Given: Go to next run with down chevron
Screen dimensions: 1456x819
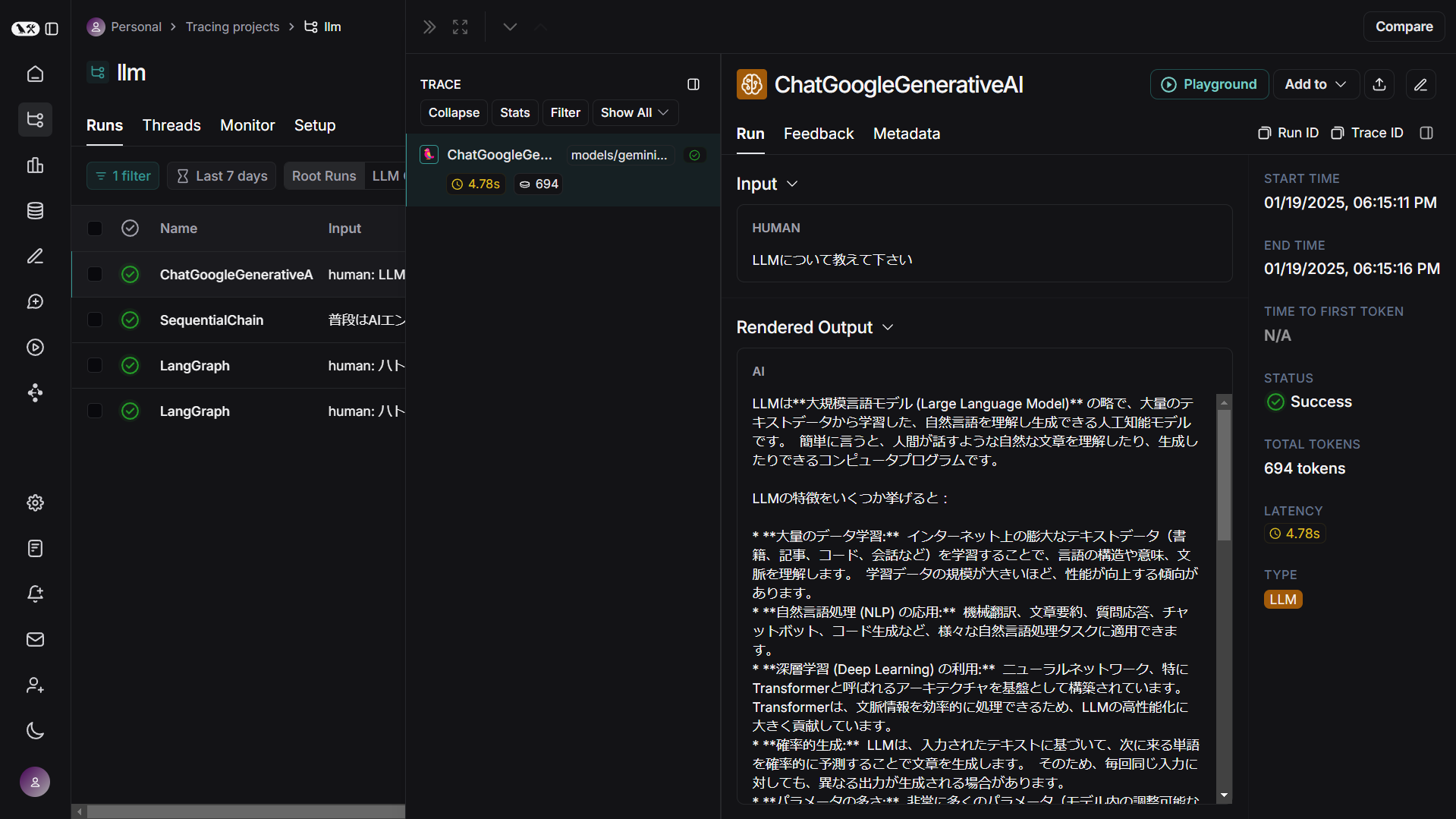Looking at the screenshot, I should [510, 27].
